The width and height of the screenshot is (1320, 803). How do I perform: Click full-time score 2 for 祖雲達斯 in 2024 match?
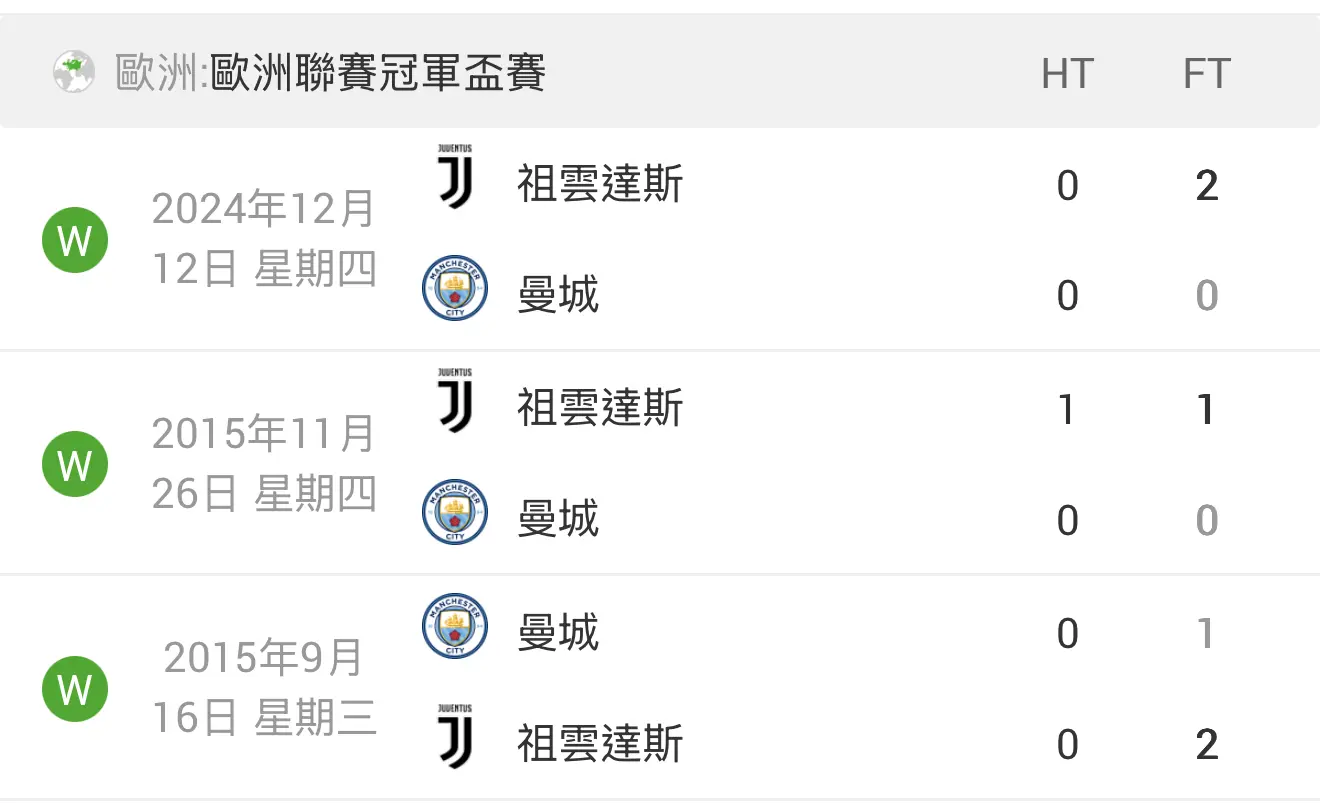click(1207, 186)
